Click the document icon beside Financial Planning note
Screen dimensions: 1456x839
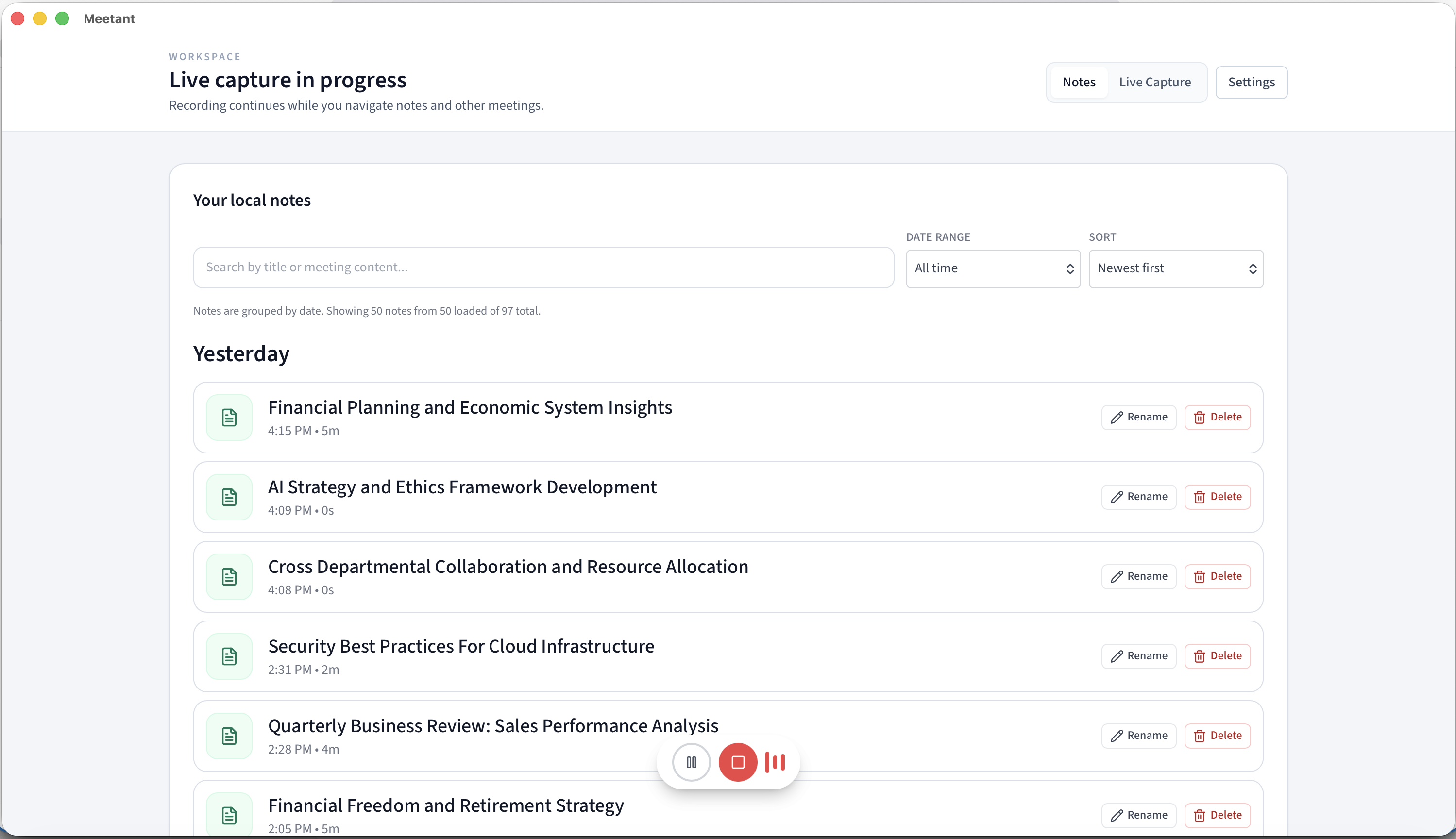[x=229, y=417]
